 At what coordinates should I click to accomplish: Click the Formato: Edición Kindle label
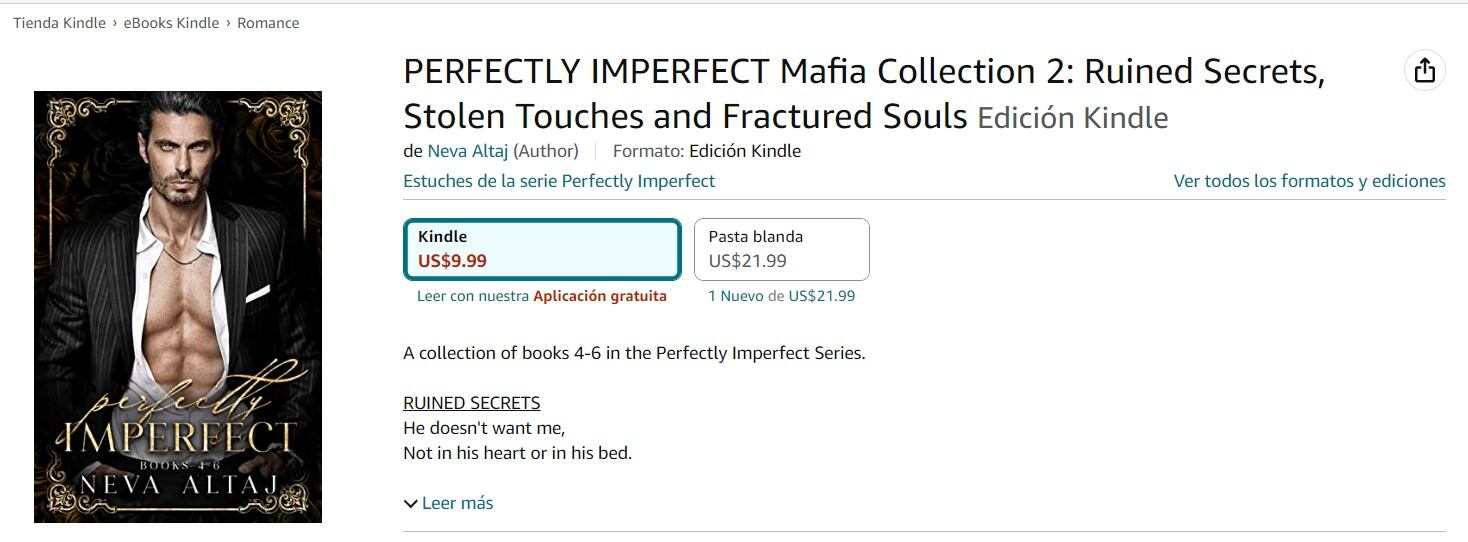(706, 151)
